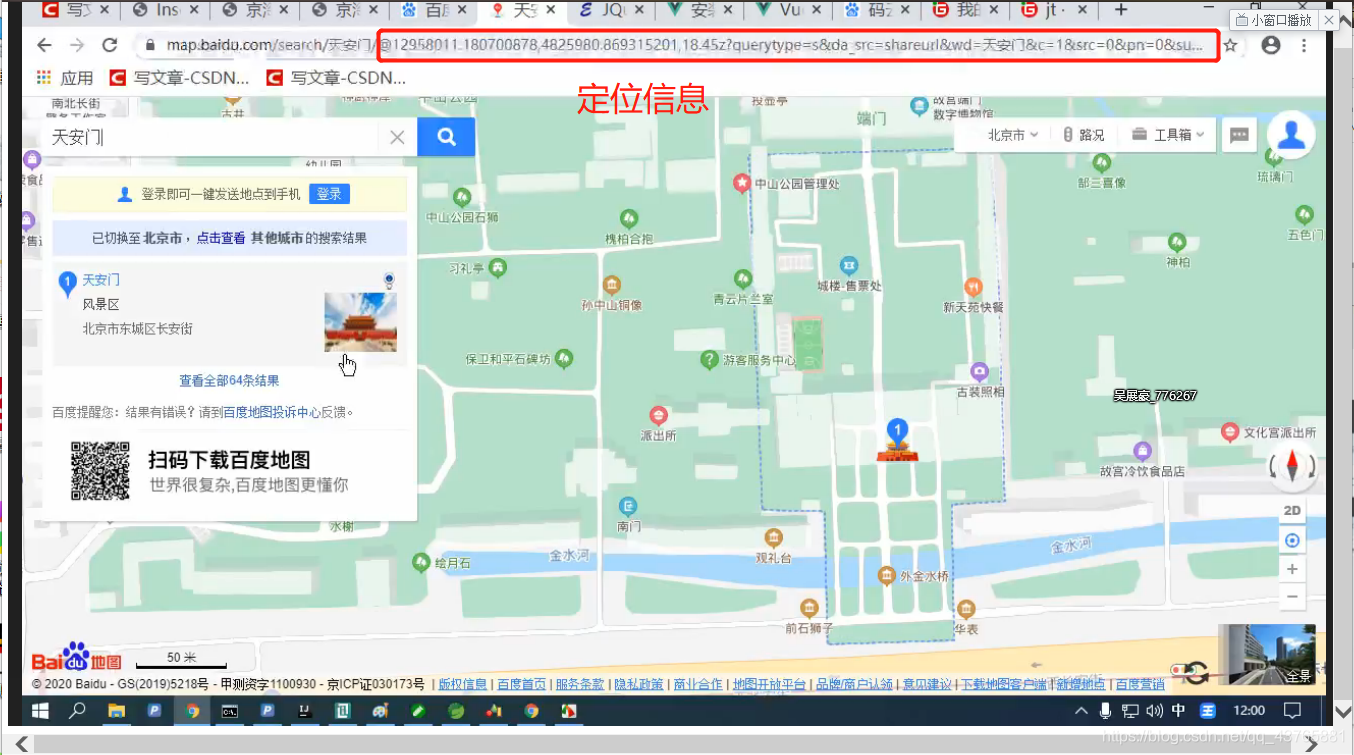Clear the 天安门 search box with X
The height and width of the screenshot is (755, 1354).
click(397, 138)
